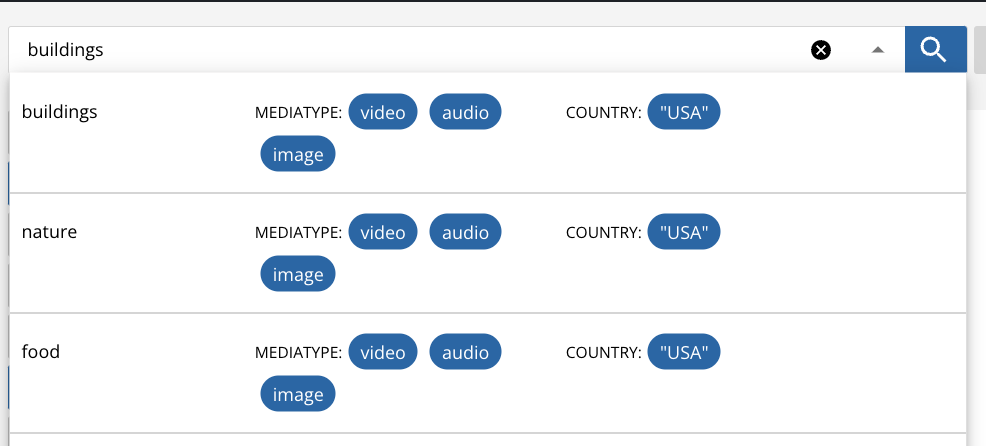
Task: Click the magnifying glass search button
Action: point(934,50)
